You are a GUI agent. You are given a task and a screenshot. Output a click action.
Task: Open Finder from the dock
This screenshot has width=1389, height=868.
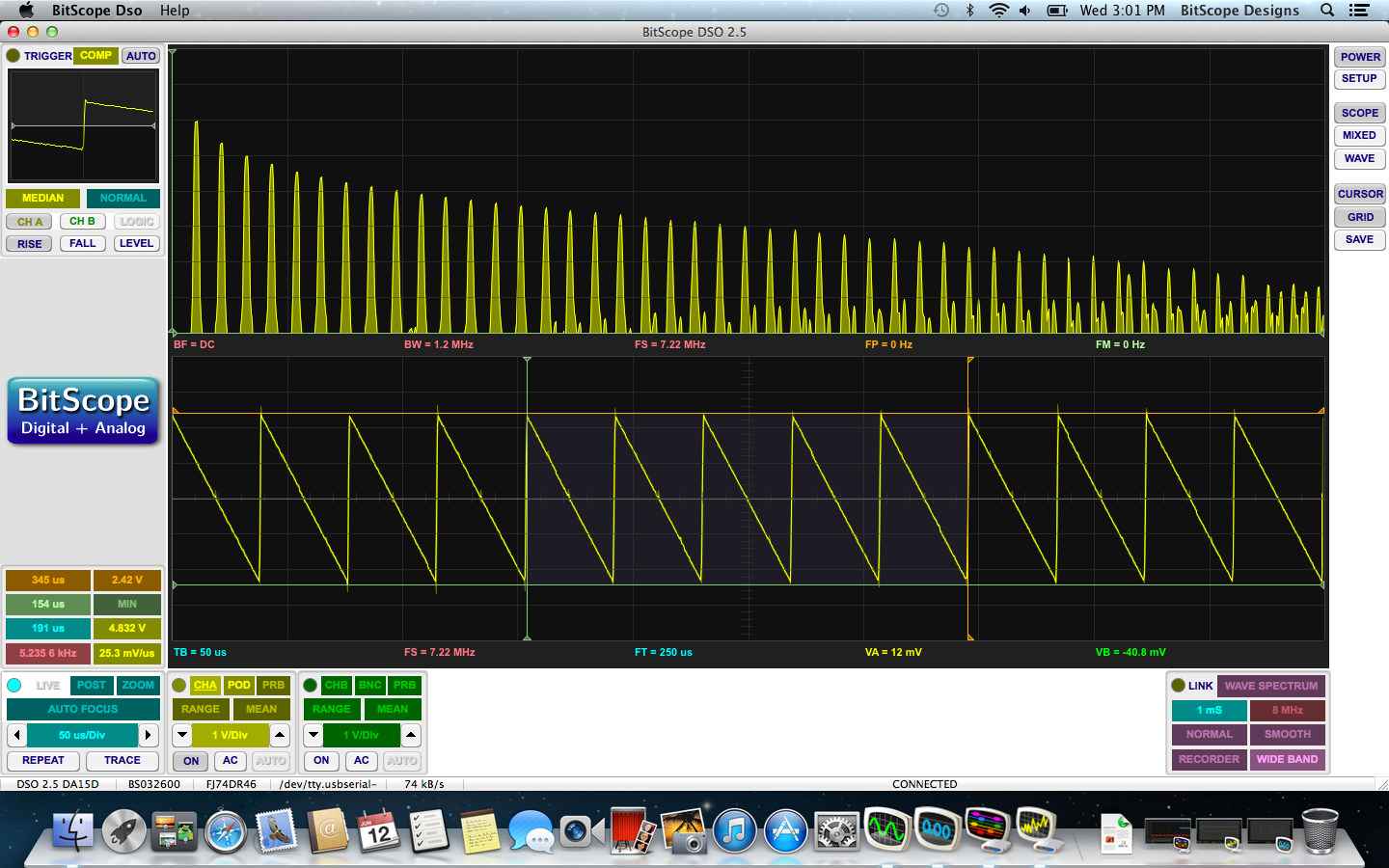click(73, 830)
